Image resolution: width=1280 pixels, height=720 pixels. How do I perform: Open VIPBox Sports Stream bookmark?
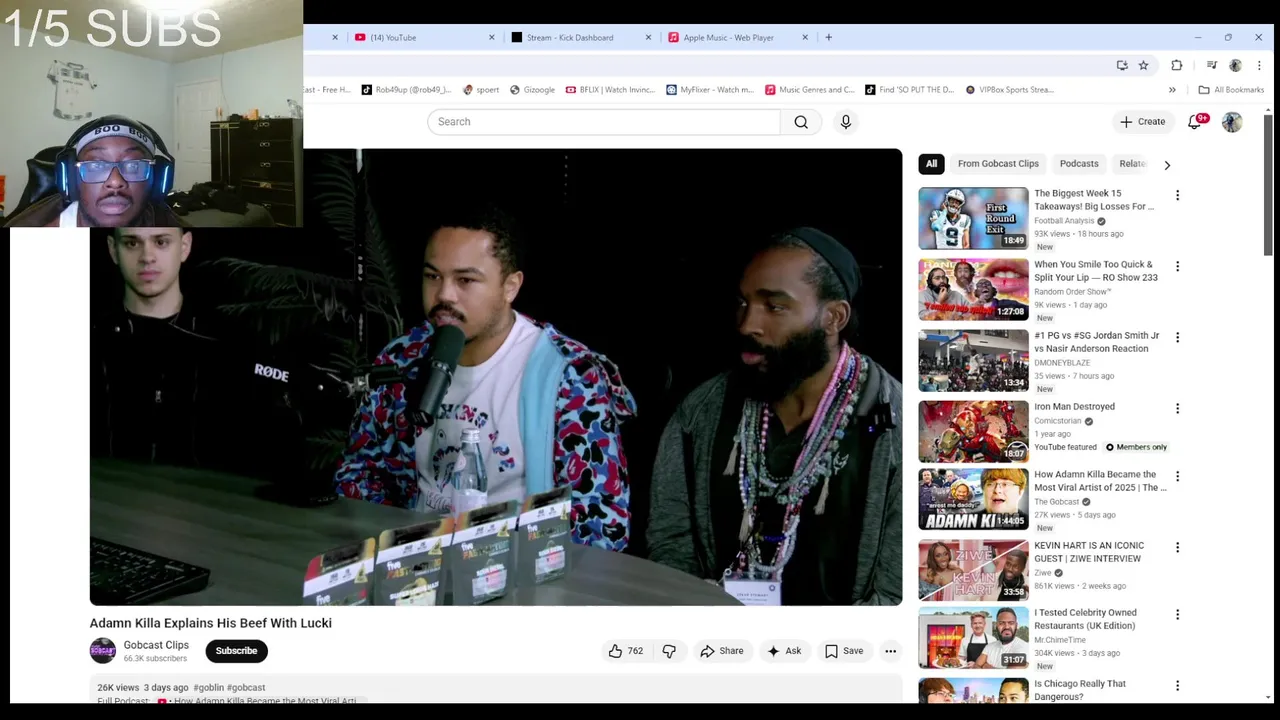tap(1010, 90)
